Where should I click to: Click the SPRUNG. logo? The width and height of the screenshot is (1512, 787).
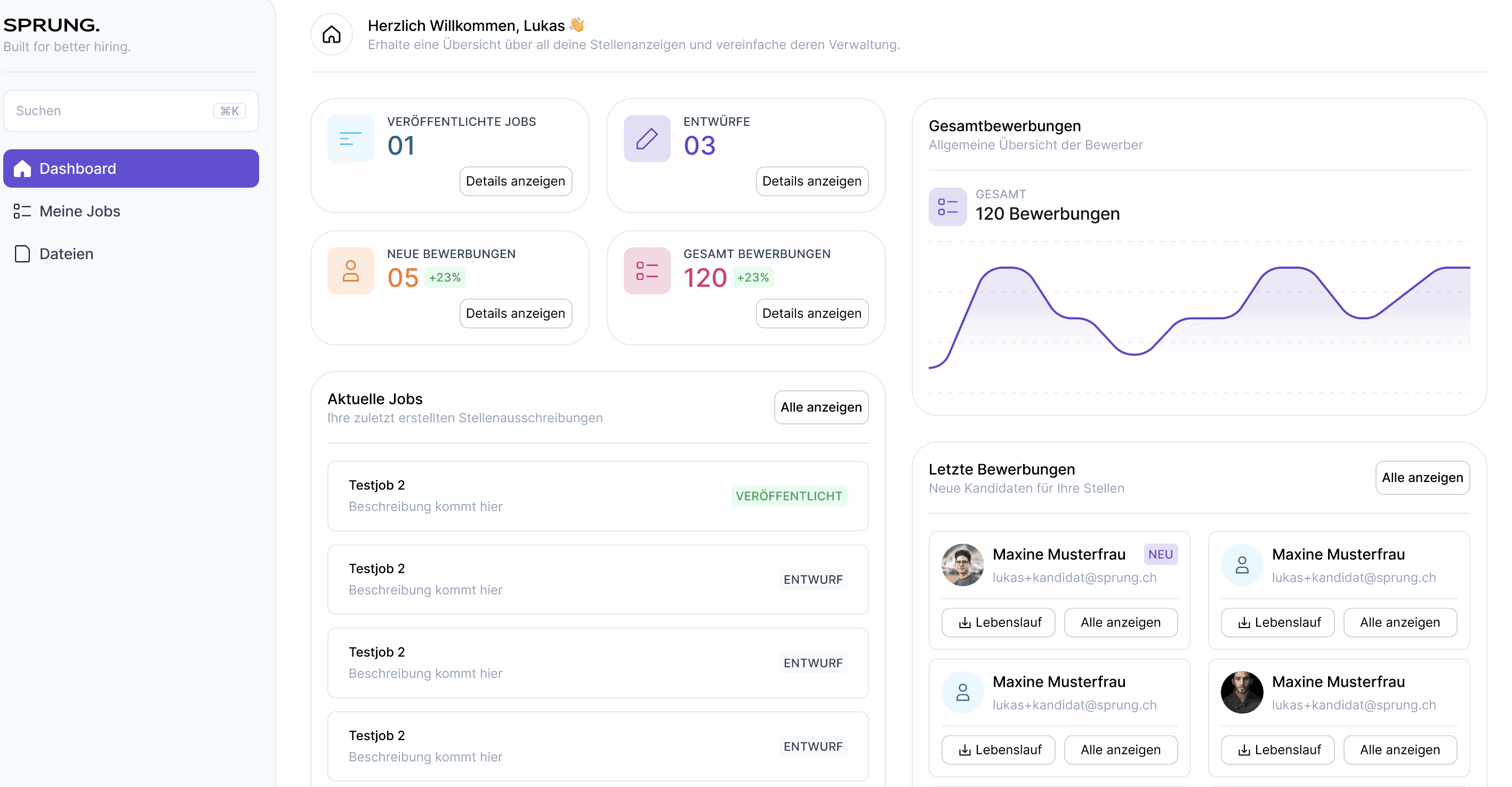point(52,25)
